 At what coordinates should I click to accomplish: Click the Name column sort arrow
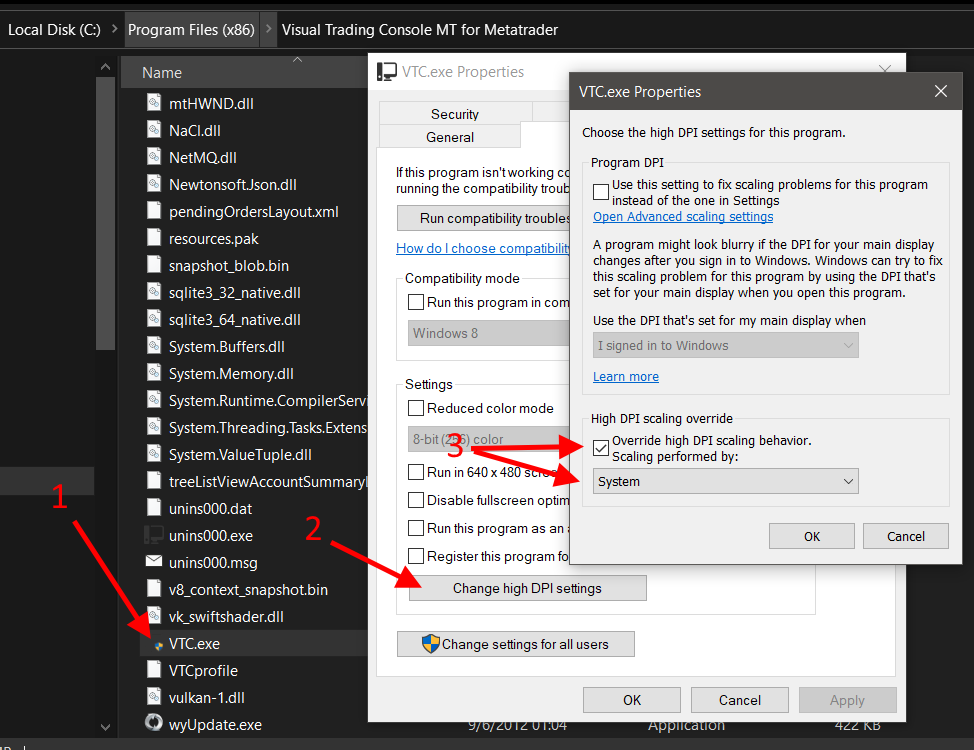point(298,60)
